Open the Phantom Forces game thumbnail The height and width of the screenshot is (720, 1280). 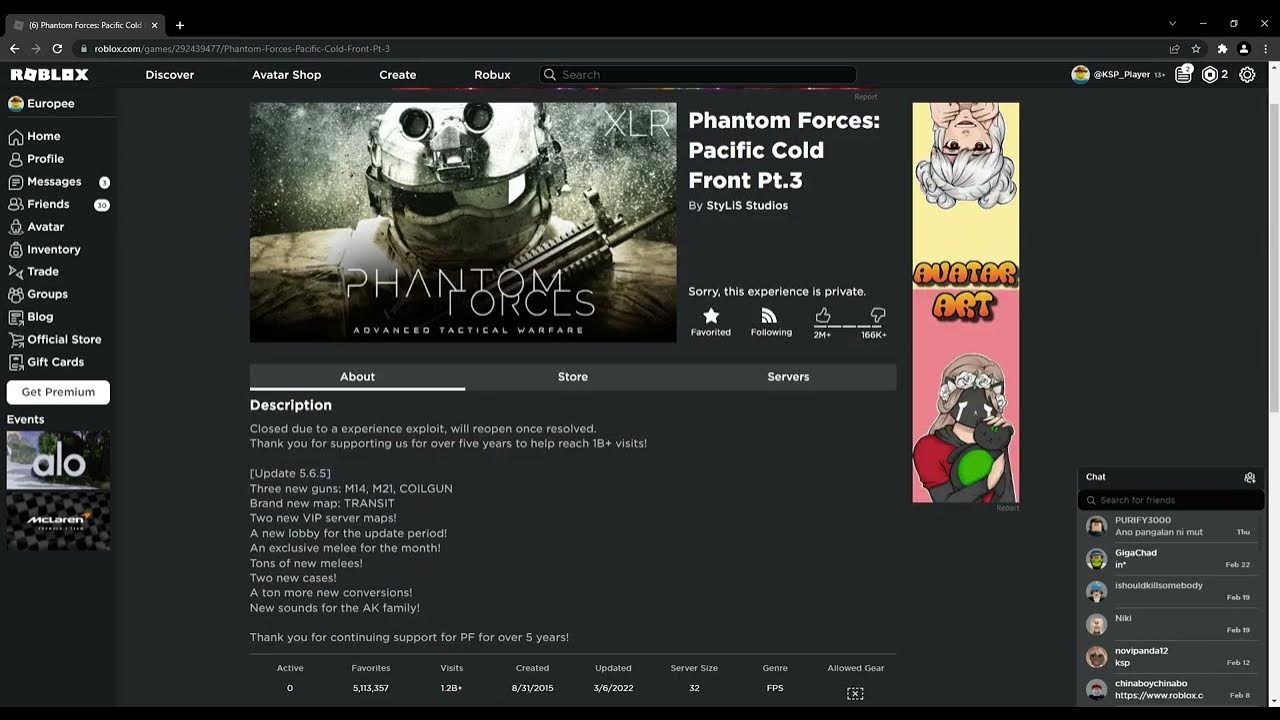click(x=463, y=222)
